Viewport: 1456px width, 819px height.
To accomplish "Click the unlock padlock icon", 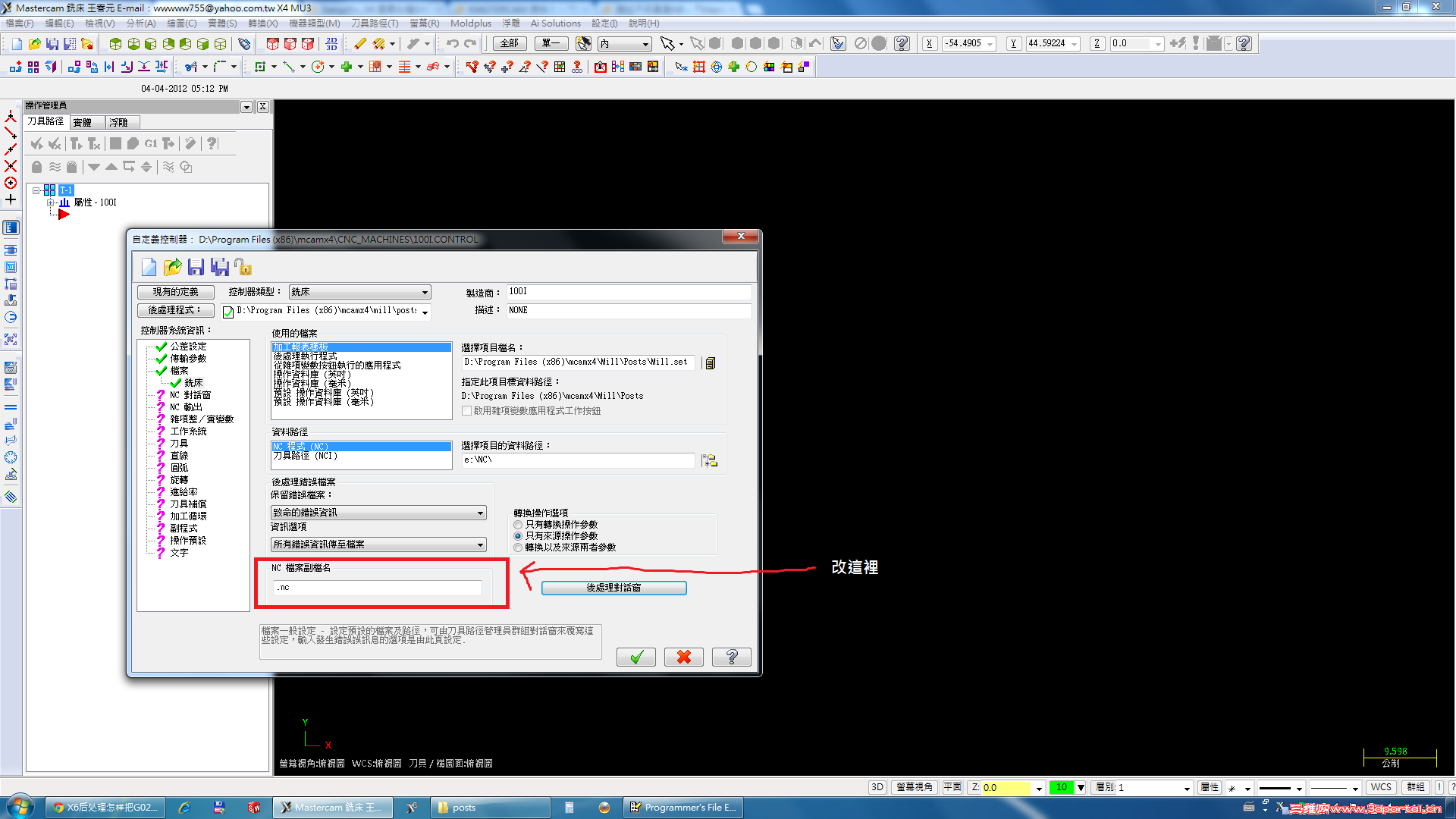I will click(243, 267).
